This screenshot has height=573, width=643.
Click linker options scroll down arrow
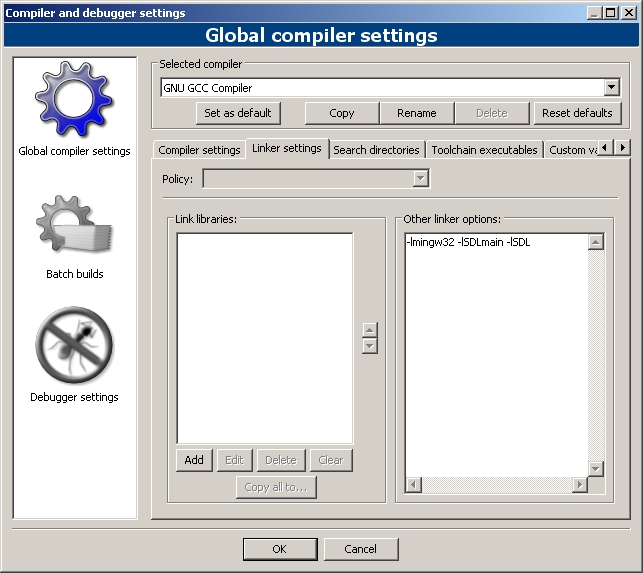pyautogui.click(x=595, y=468)
